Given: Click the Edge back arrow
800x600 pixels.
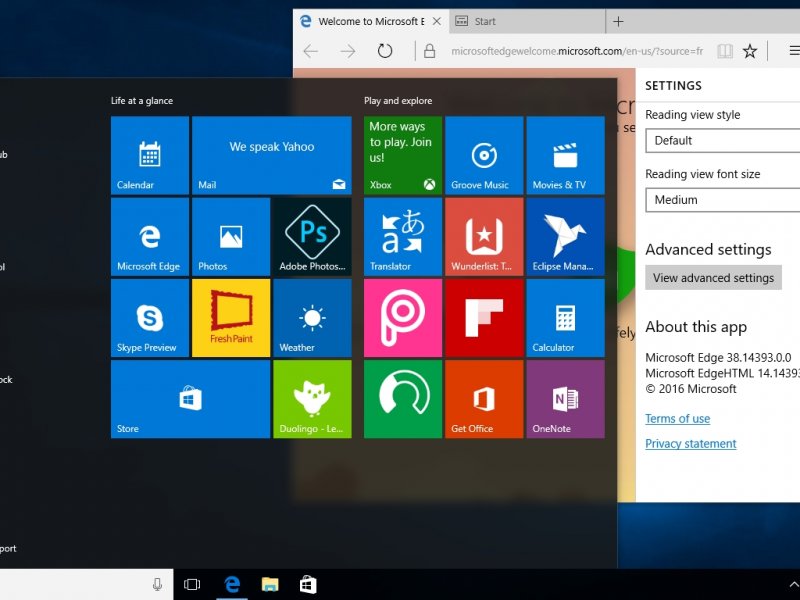Looking at the screenshot, I should click(x=311, y=51).
